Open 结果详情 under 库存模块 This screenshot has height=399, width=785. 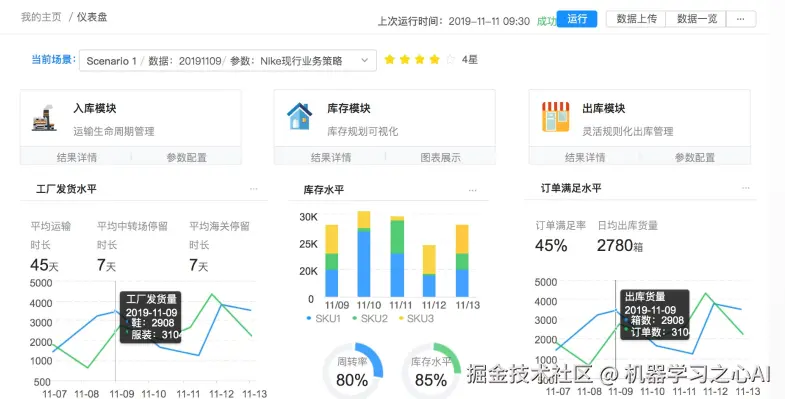[330, 157]
